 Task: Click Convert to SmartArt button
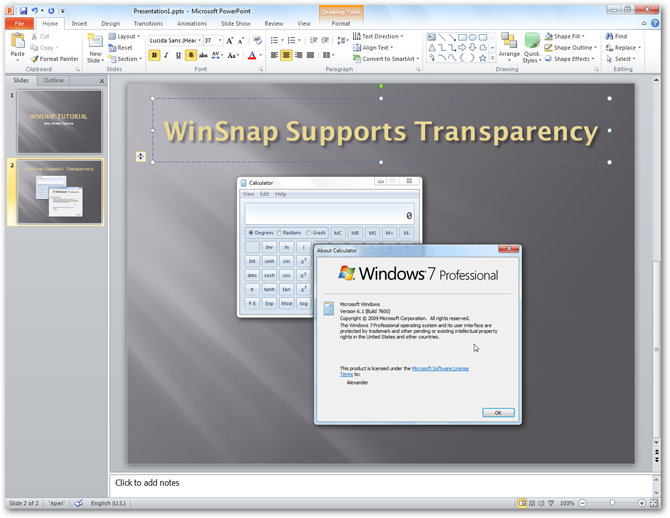(386, 59)
